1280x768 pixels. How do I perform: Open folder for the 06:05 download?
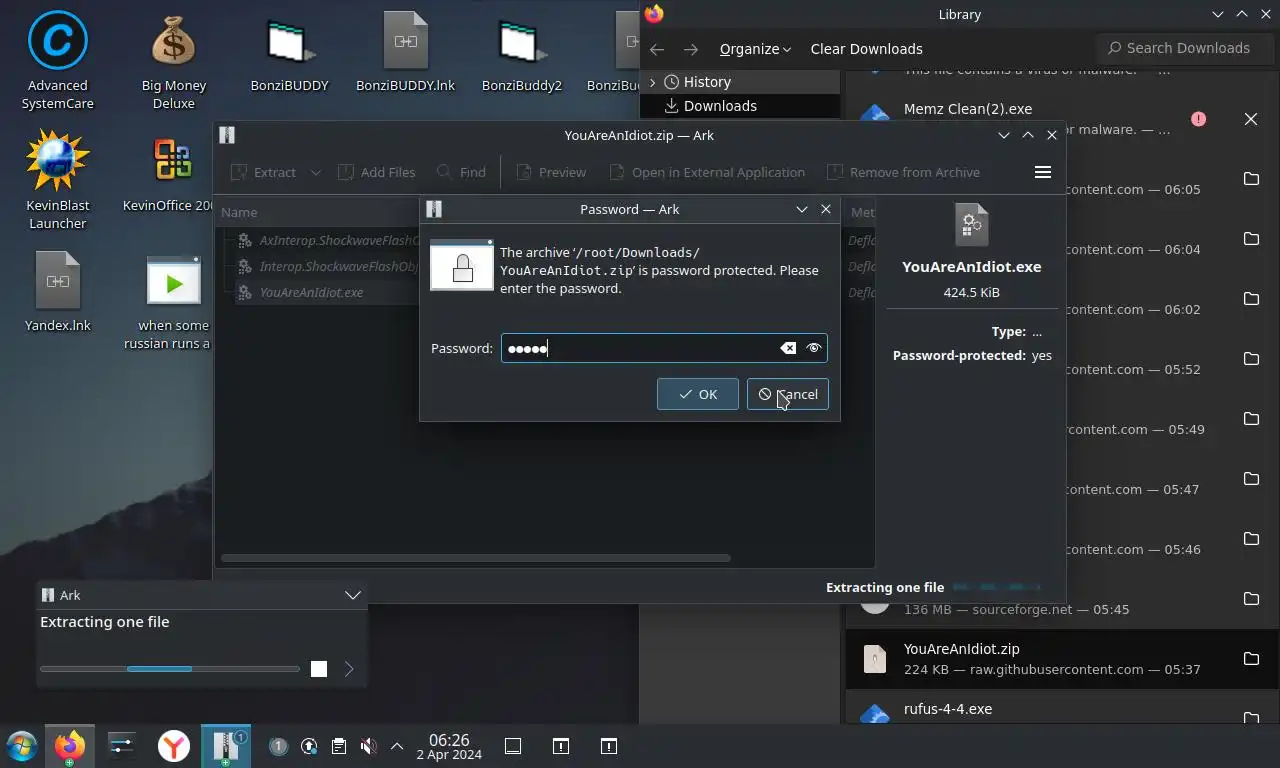[1251, 179]
